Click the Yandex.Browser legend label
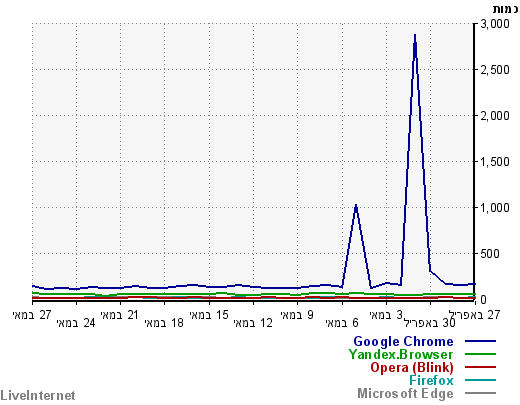This screenshot has height=405, width=520. (401, 354)
